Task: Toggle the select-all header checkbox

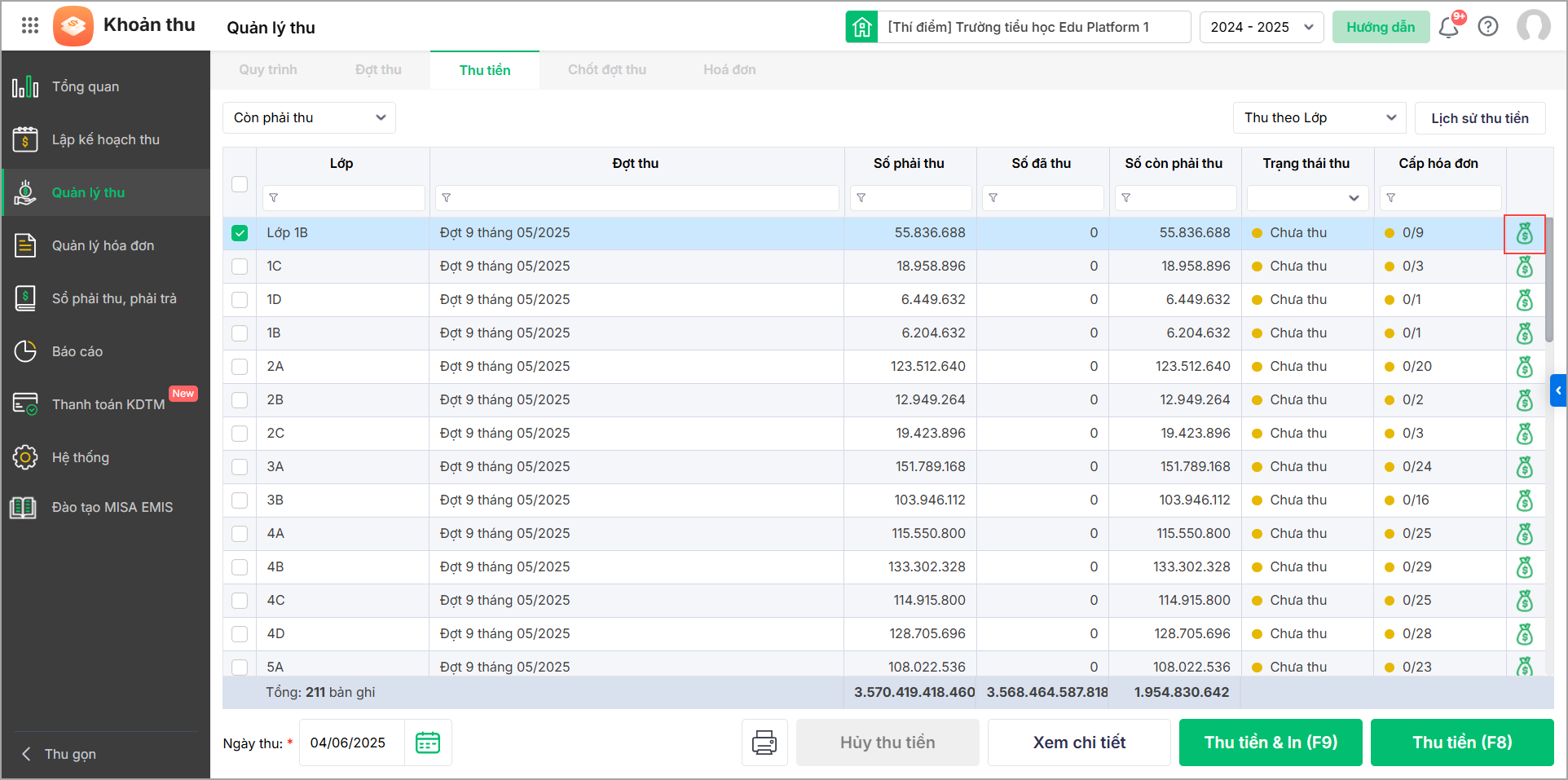Action: [240, 183]
